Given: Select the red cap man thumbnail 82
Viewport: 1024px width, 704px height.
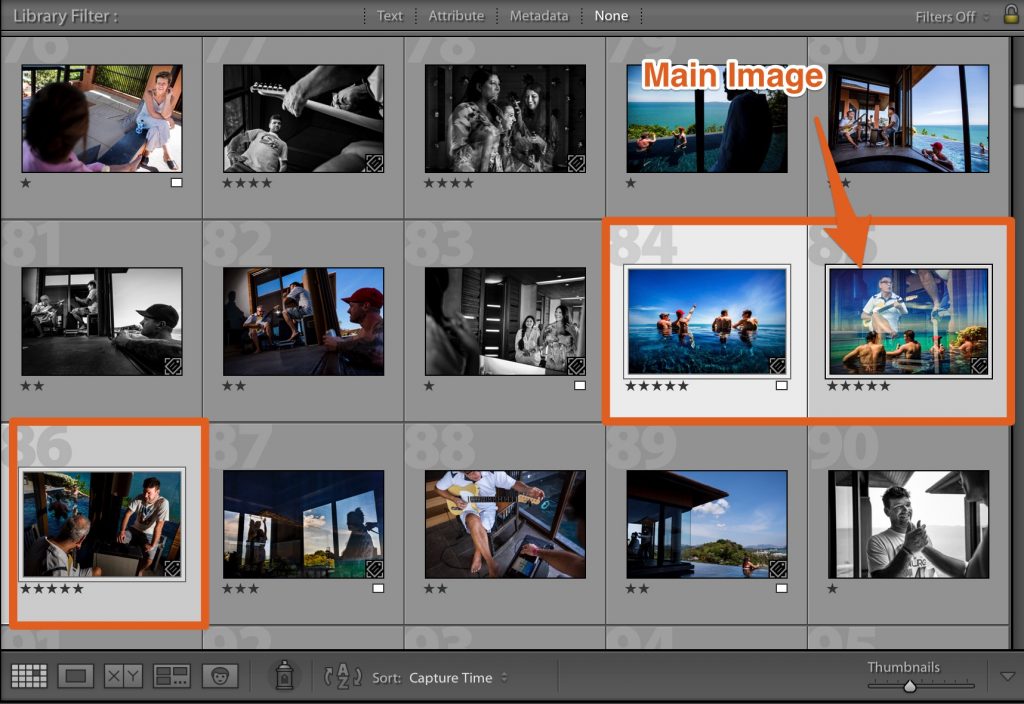Looking at the screenshot, I should point(304,321).
